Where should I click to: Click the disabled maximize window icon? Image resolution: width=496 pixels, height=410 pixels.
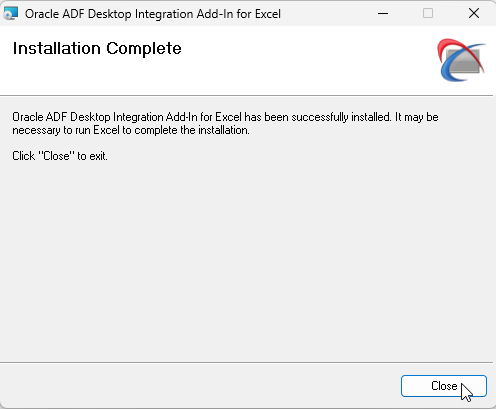pyautogui.click(x=428, y=14)
